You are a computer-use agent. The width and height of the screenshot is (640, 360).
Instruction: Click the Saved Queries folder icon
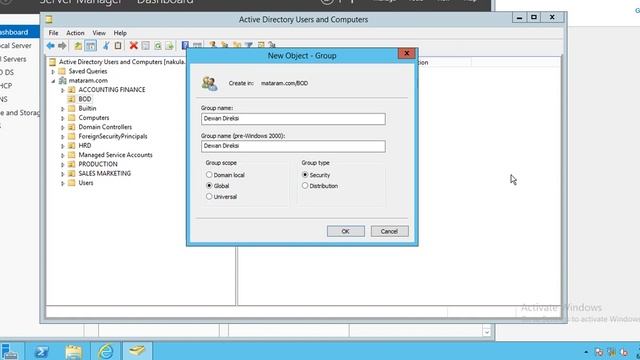[x=62, y=71]
